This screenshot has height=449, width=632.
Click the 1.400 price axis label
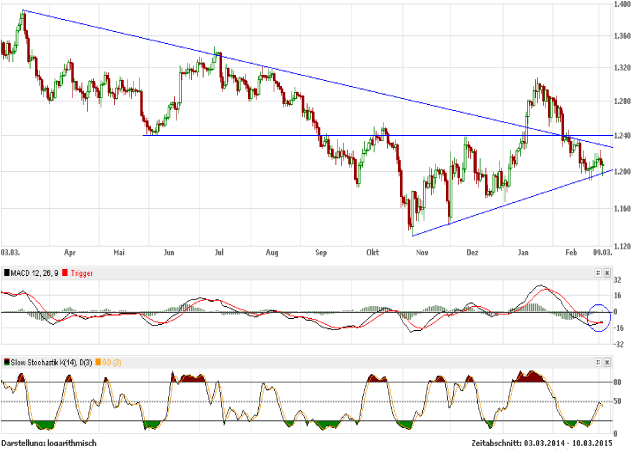click(x=622, y=5)
